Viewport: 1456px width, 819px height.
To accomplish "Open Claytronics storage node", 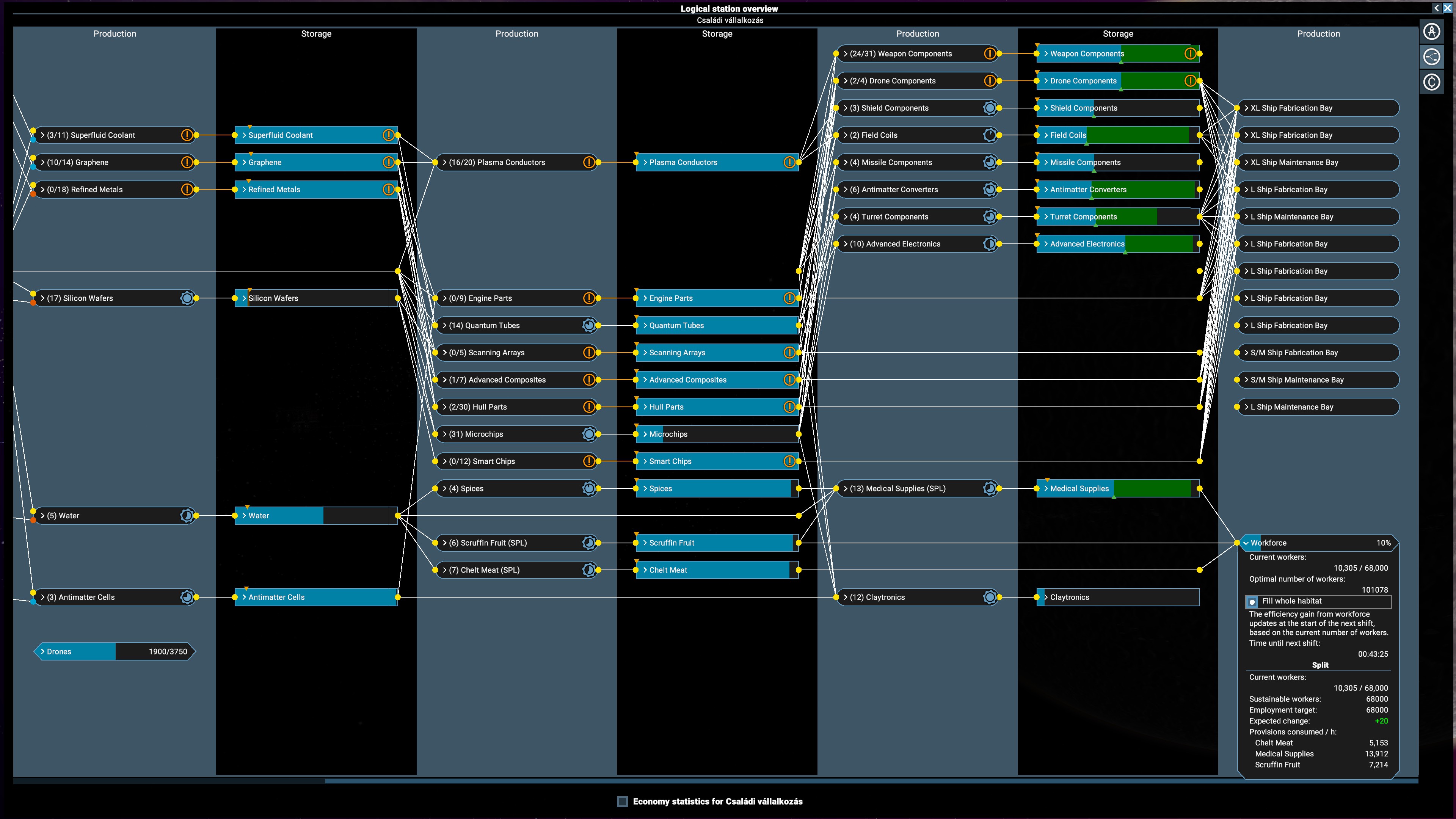I will [x=1117, y=597].
